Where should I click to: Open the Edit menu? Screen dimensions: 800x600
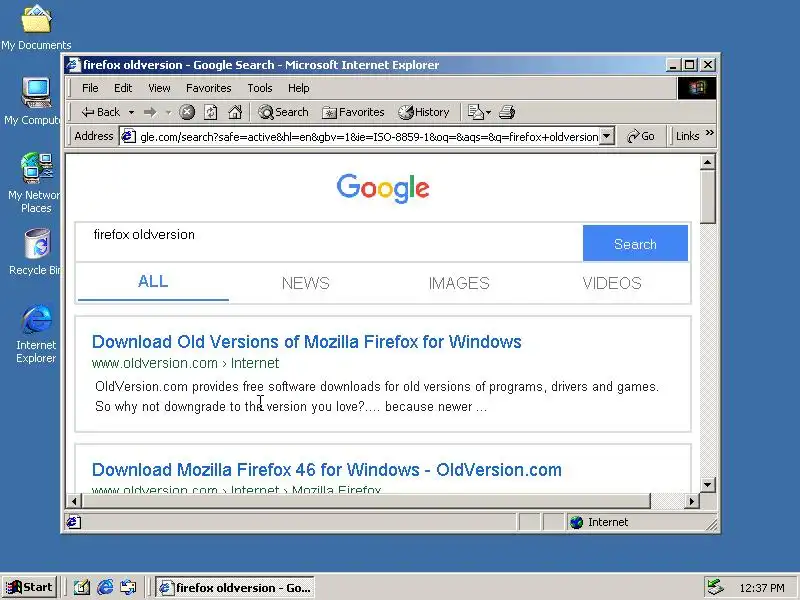click(123, 88)
